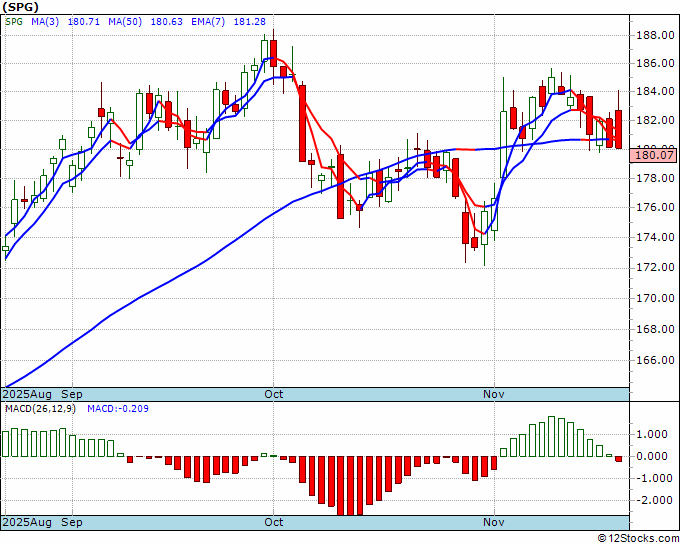This screenshot has height=546, width=680.
Task: Click the current price tag 180.07
Action: tap(654, 155)
